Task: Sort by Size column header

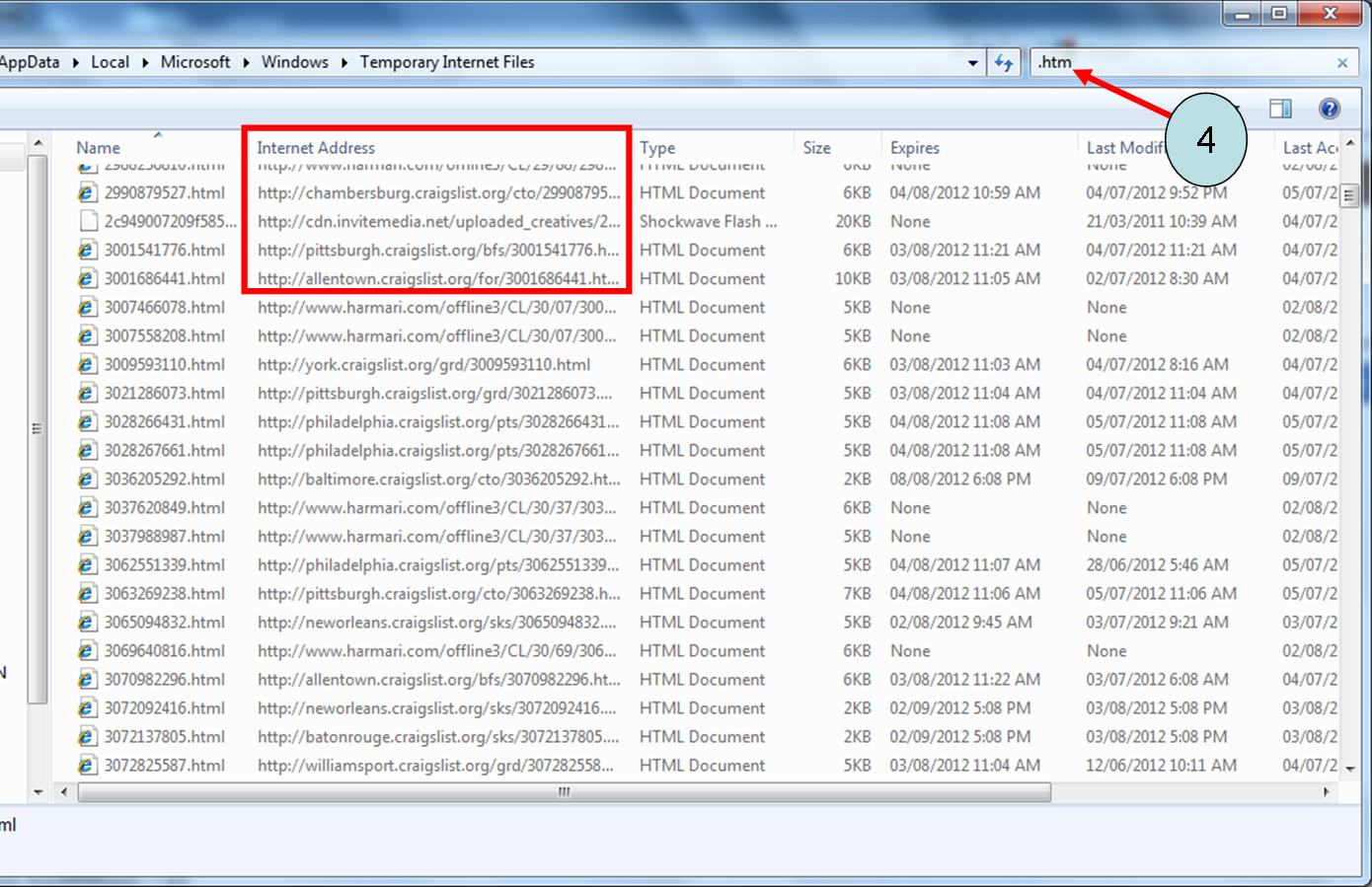Action: pos(816,148)
